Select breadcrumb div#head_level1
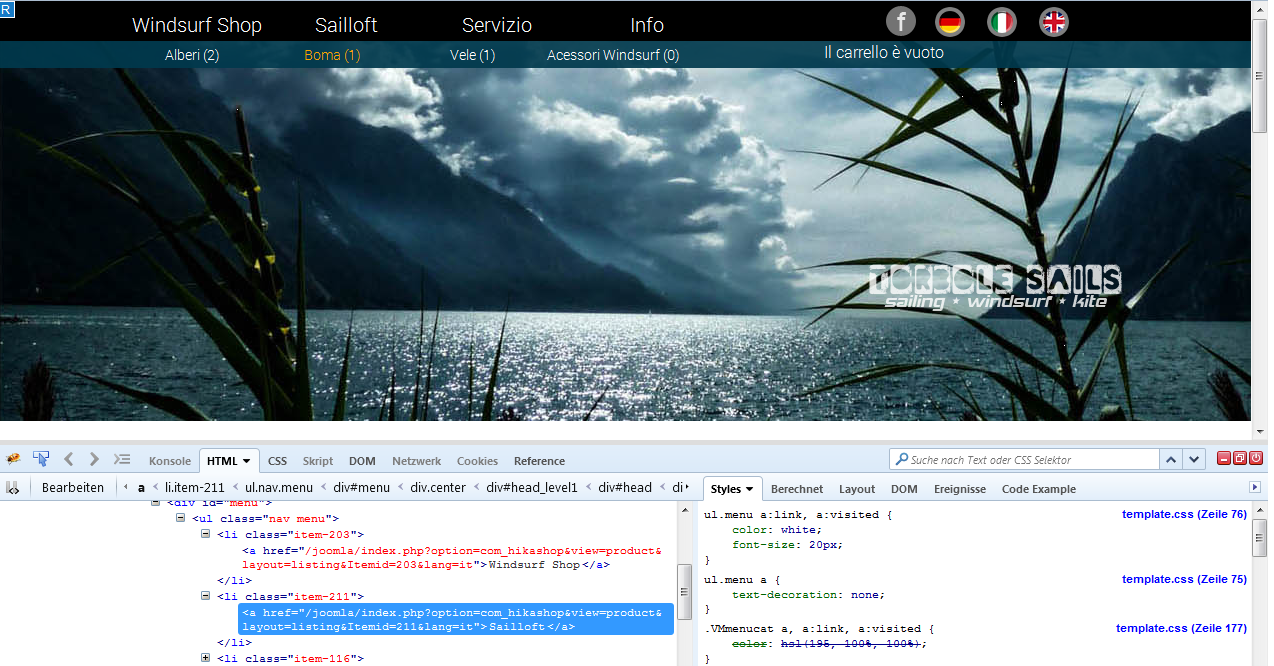The image size is (1274, 666). [532, 488]
